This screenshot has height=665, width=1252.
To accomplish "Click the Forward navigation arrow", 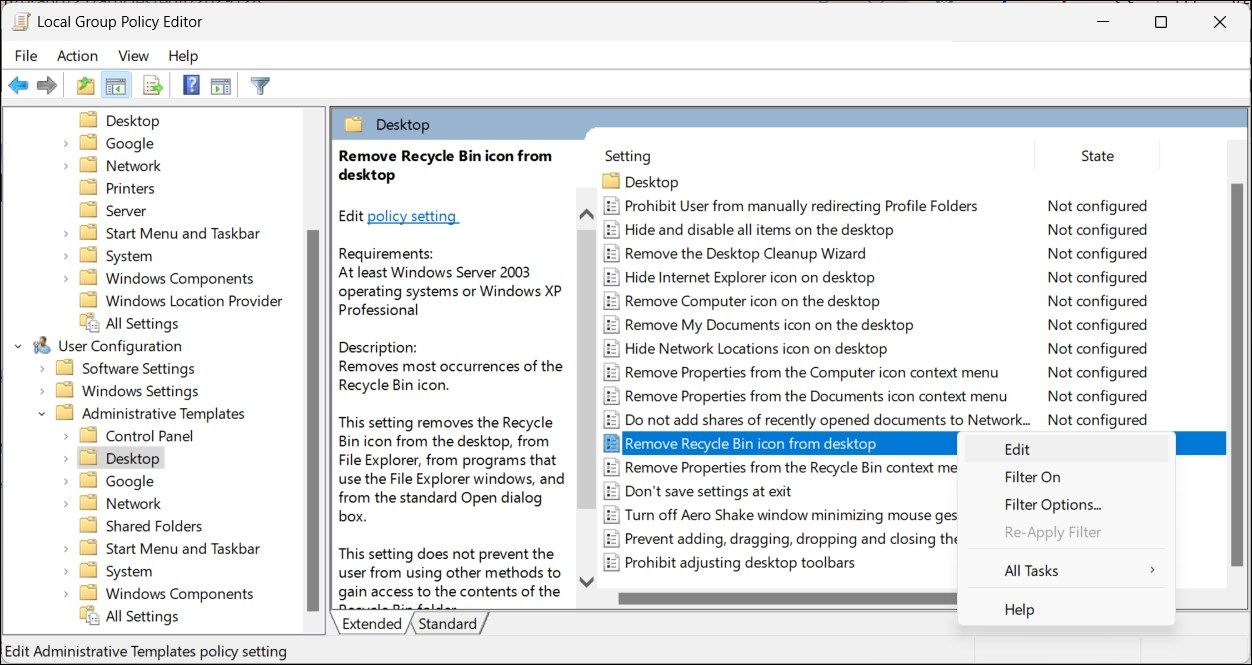I will pyautogui.click(x=45, y=85).
